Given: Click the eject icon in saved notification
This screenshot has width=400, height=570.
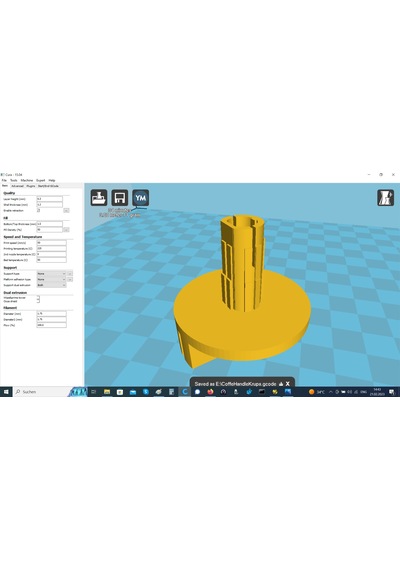Looking at the screenshot, I should (281, 384).
